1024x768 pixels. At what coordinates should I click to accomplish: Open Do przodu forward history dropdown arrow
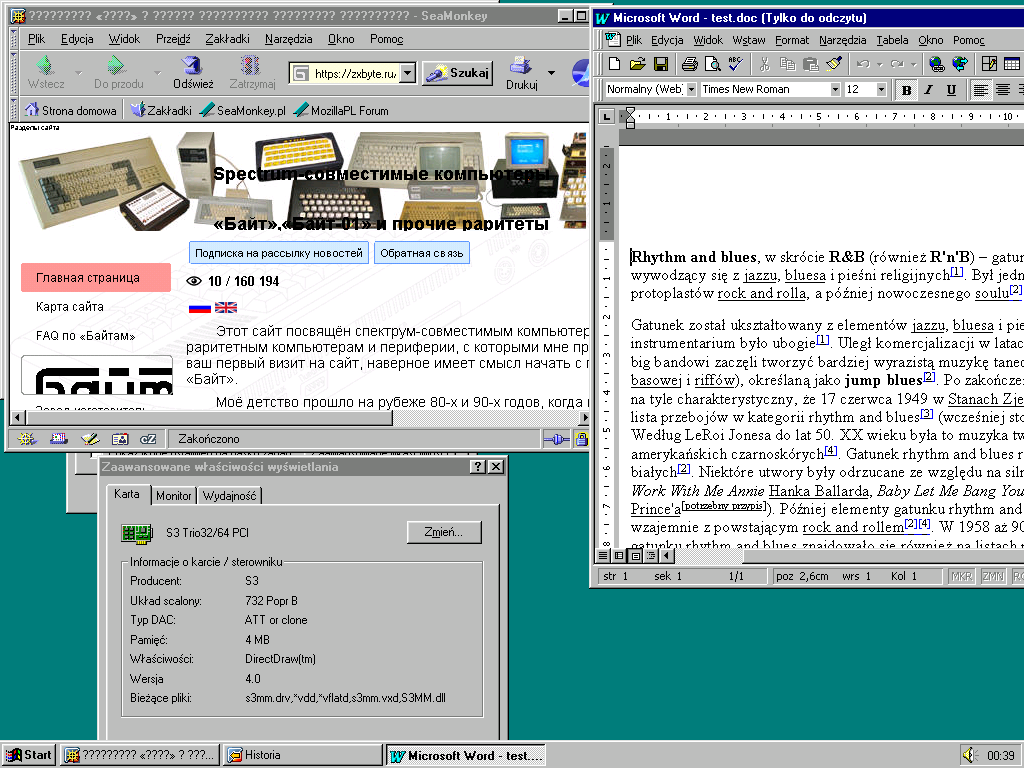(157, 72)
